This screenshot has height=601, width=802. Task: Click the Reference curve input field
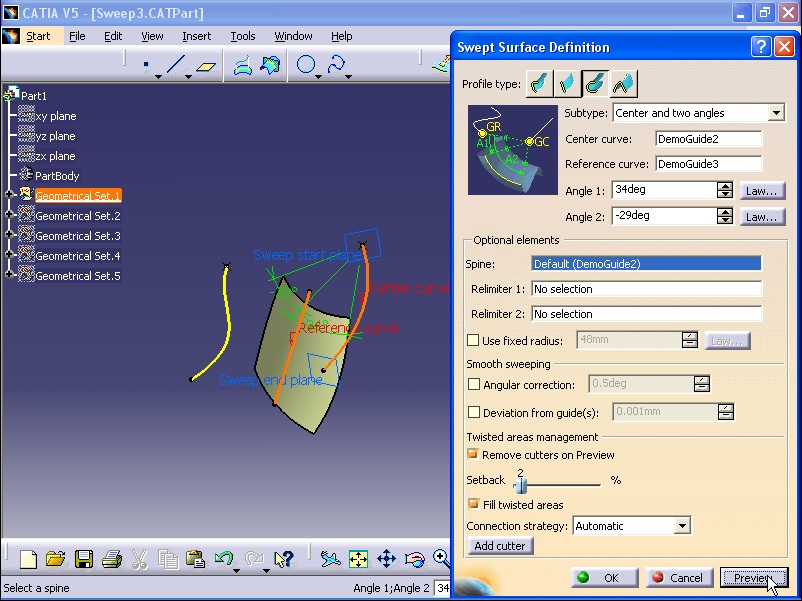coord(709,163)
